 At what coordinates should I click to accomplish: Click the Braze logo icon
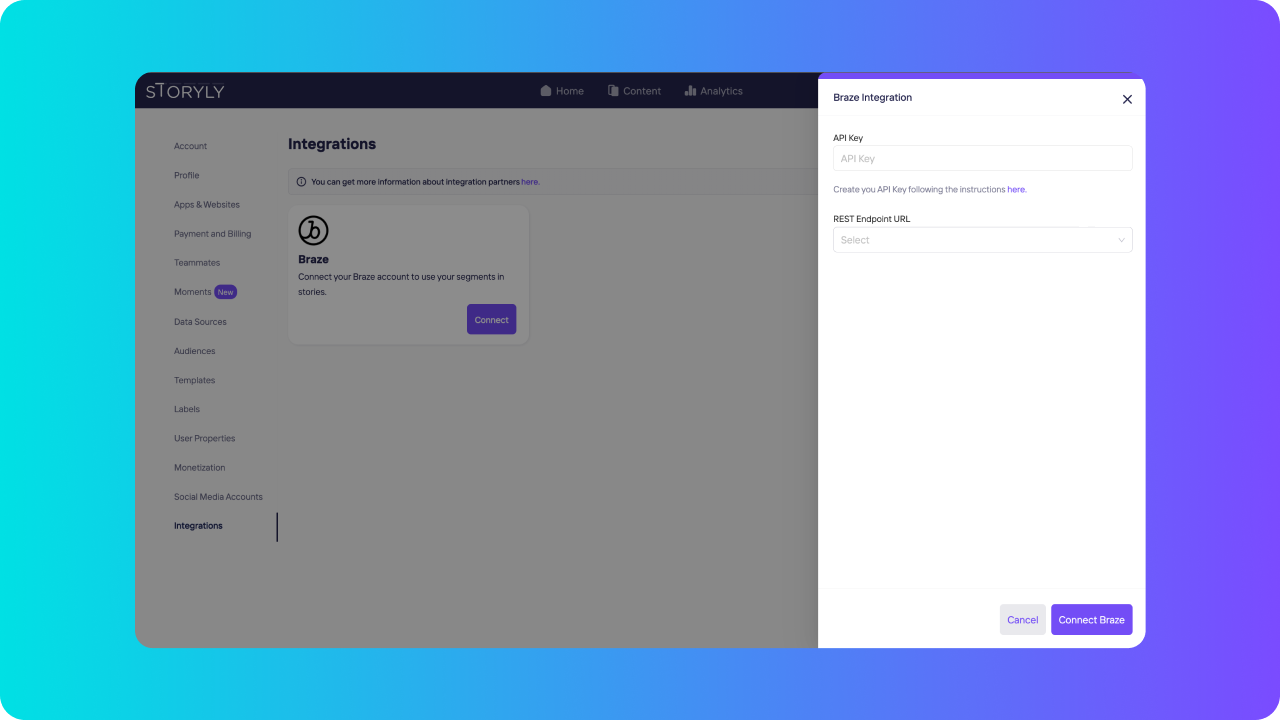click(313, 231)
